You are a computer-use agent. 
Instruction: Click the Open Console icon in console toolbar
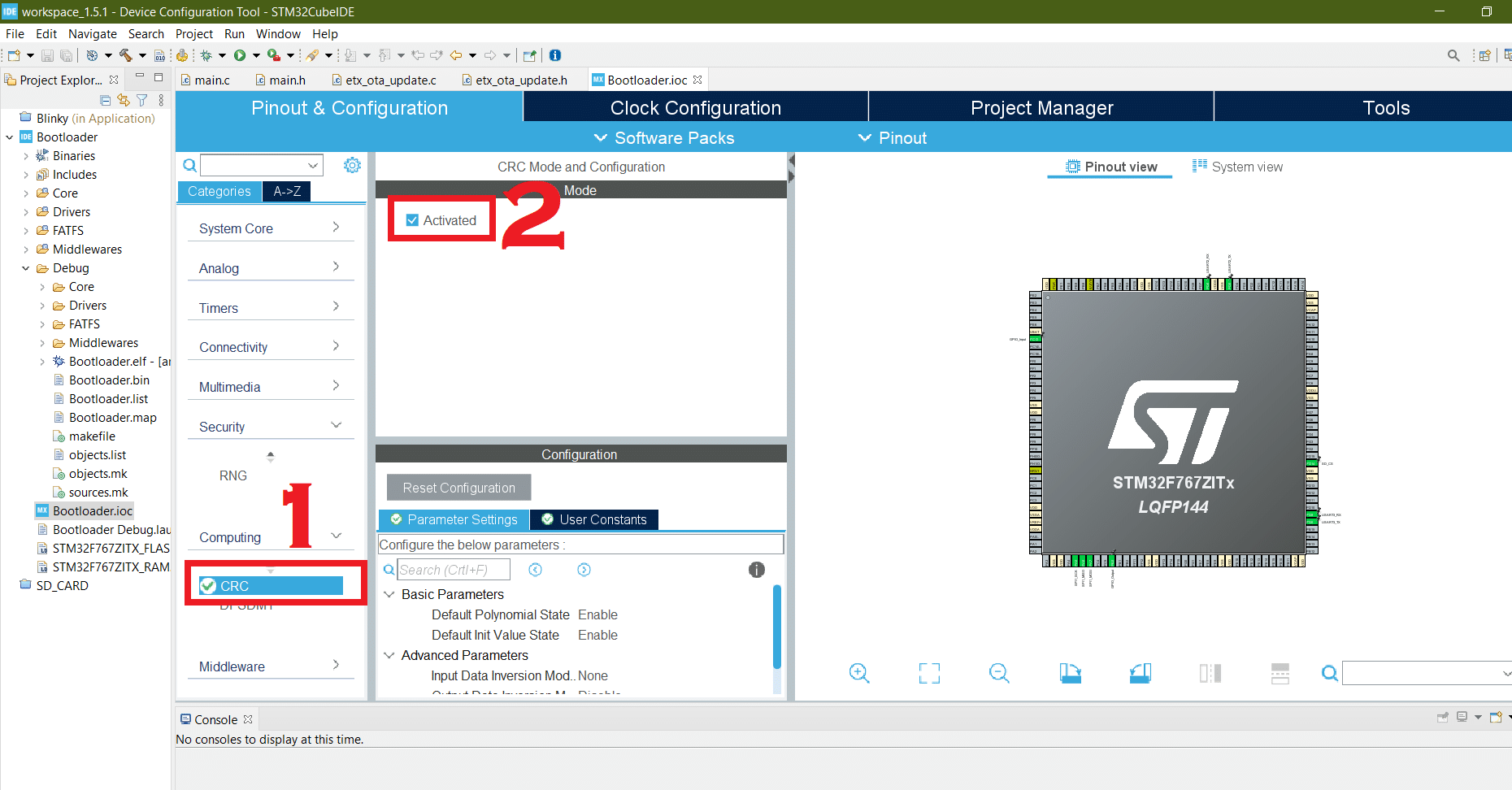click(1496, 717)
